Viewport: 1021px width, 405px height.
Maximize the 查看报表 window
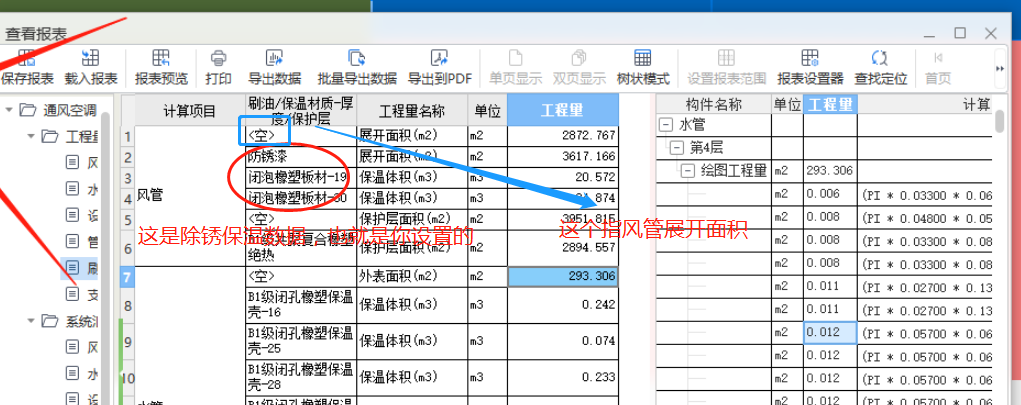tap(960, 33)
